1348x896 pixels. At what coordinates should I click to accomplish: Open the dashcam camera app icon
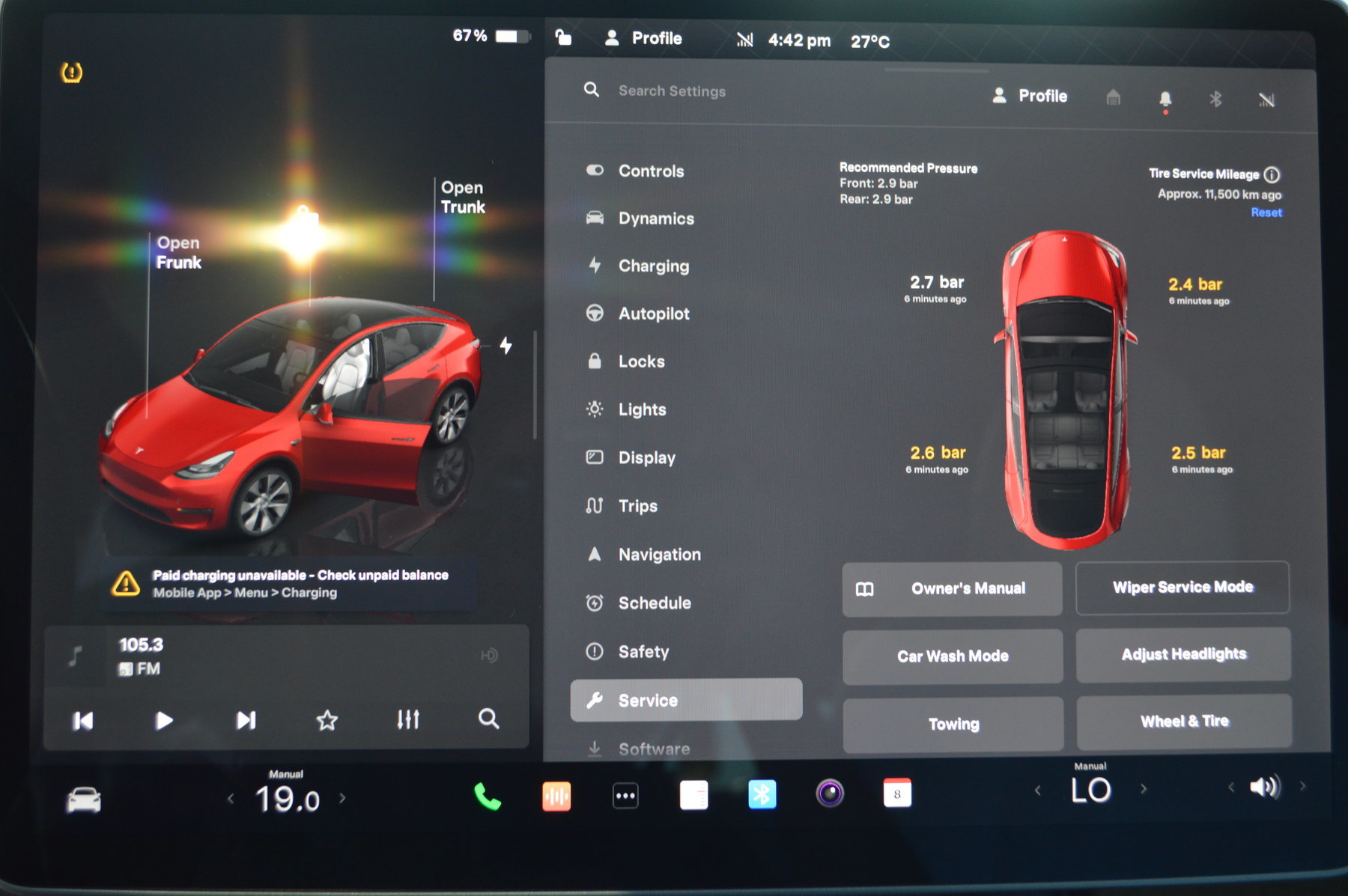[x=830, y=793]
